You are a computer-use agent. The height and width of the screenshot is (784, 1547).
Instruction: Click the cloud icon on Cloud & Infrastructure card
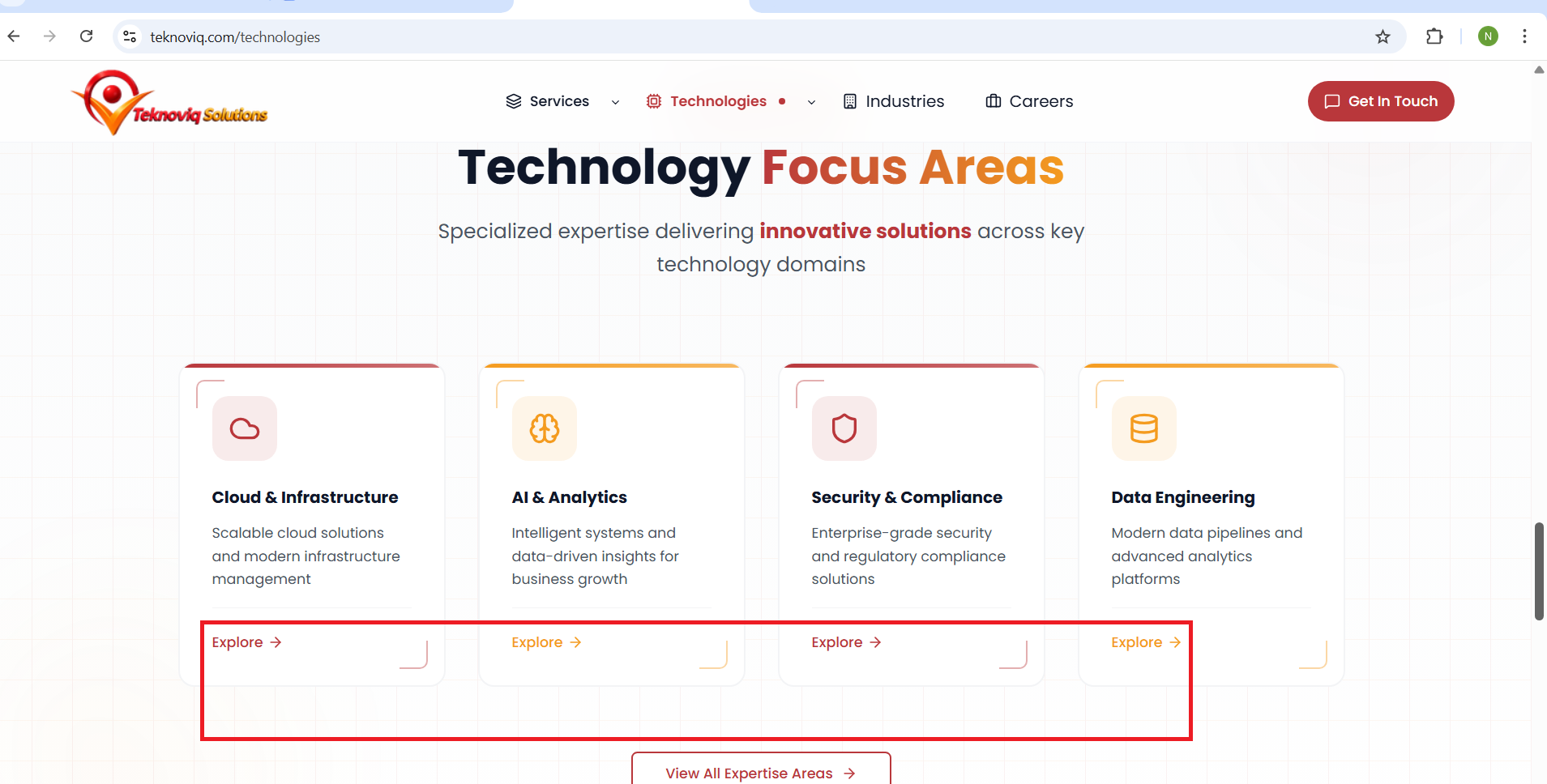click(244, 428)
